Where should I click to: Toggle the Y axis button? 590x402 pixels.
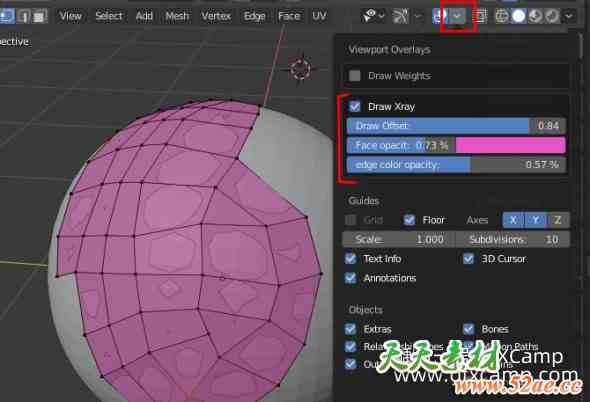(x=535, y=220)
